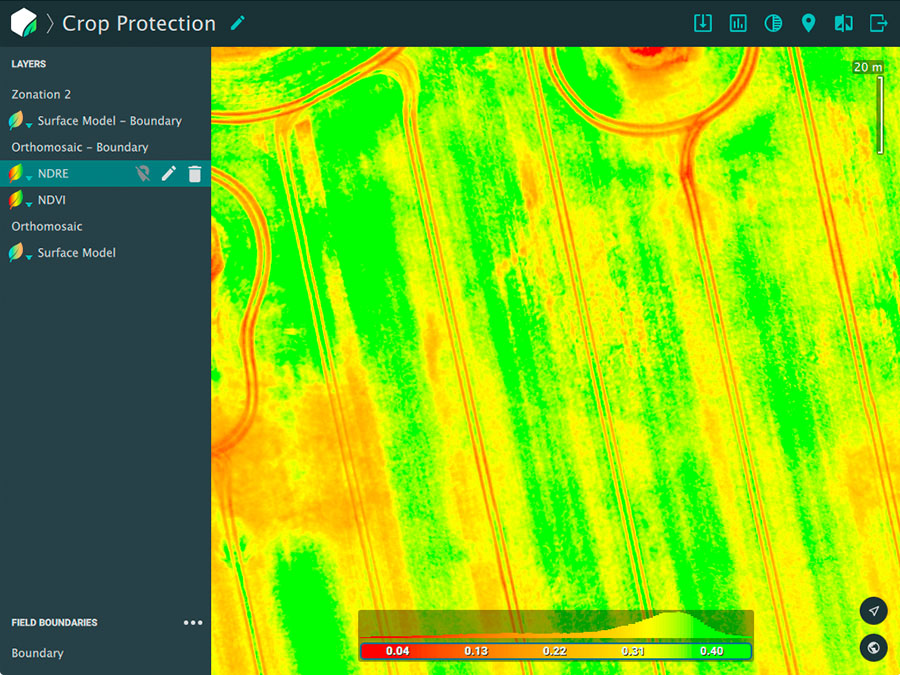Click leaf icon of Surface Model – Boundary
The width and height of the screenshot is (900, 675).
(15, 121)
